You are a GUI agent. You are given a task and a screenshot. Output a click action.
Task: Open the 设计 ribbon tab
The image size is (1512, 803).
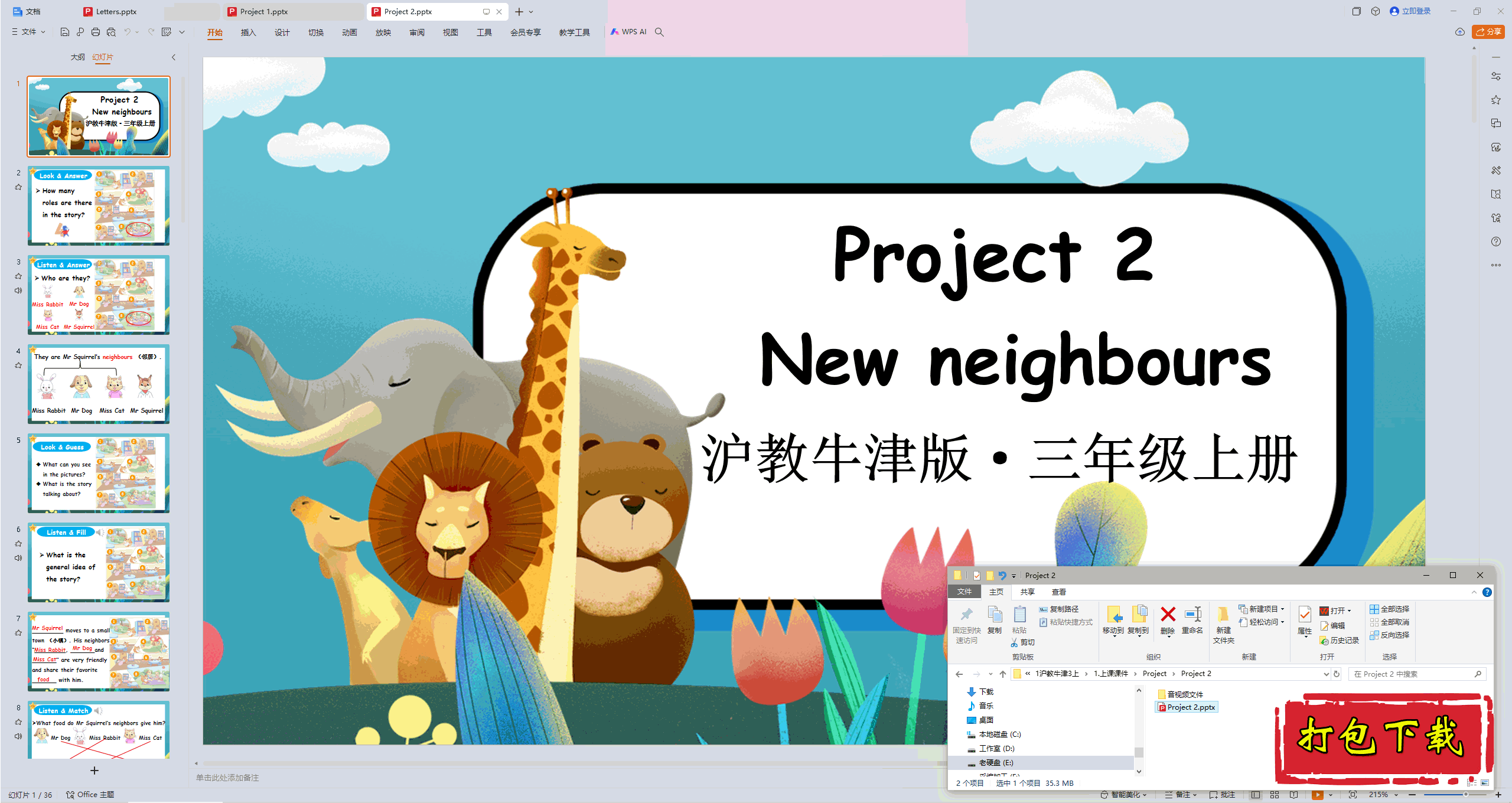tap(282, 32)
